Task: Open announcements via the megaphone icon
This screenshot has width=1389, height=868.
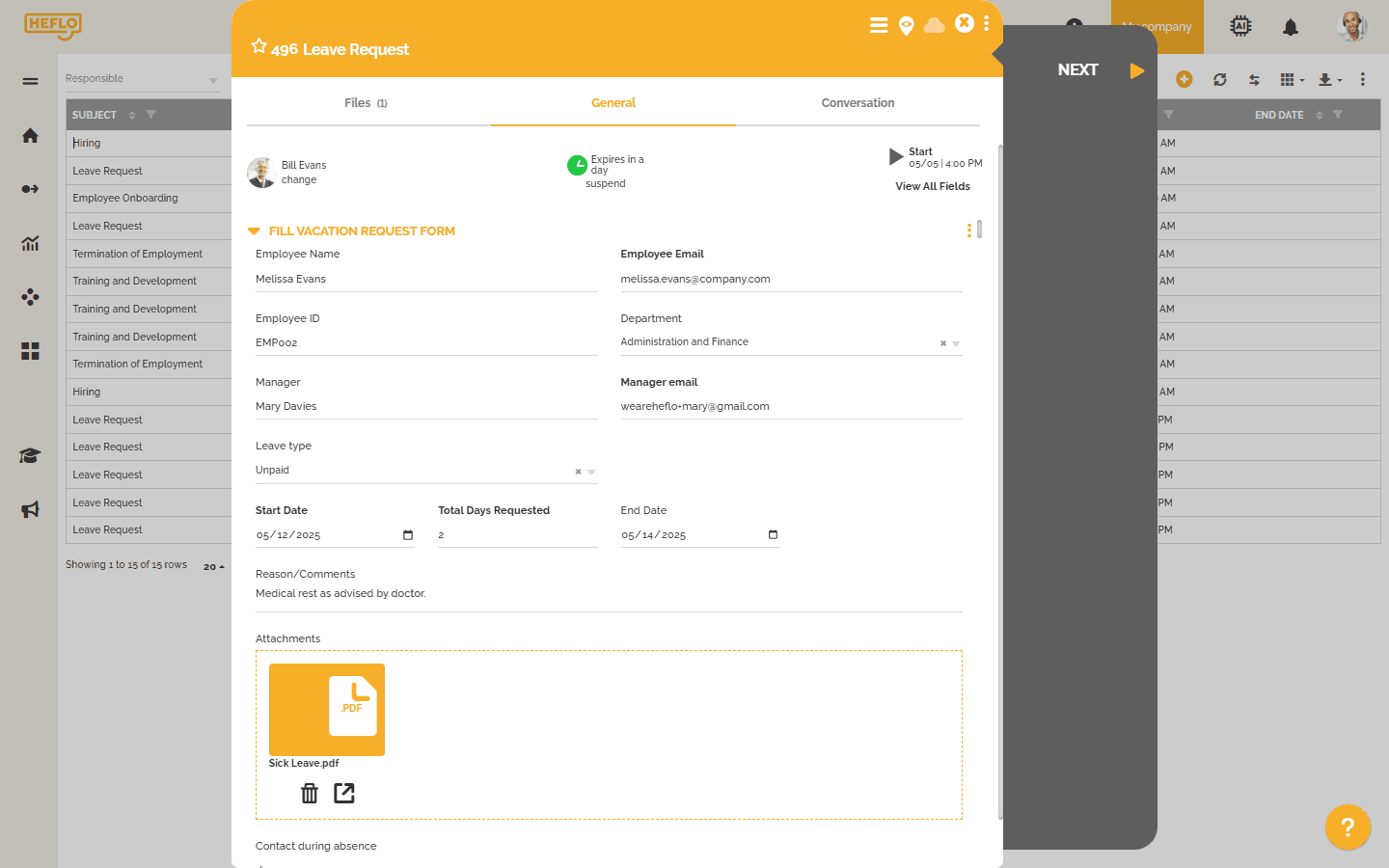Action: click(x=30, y=509)
